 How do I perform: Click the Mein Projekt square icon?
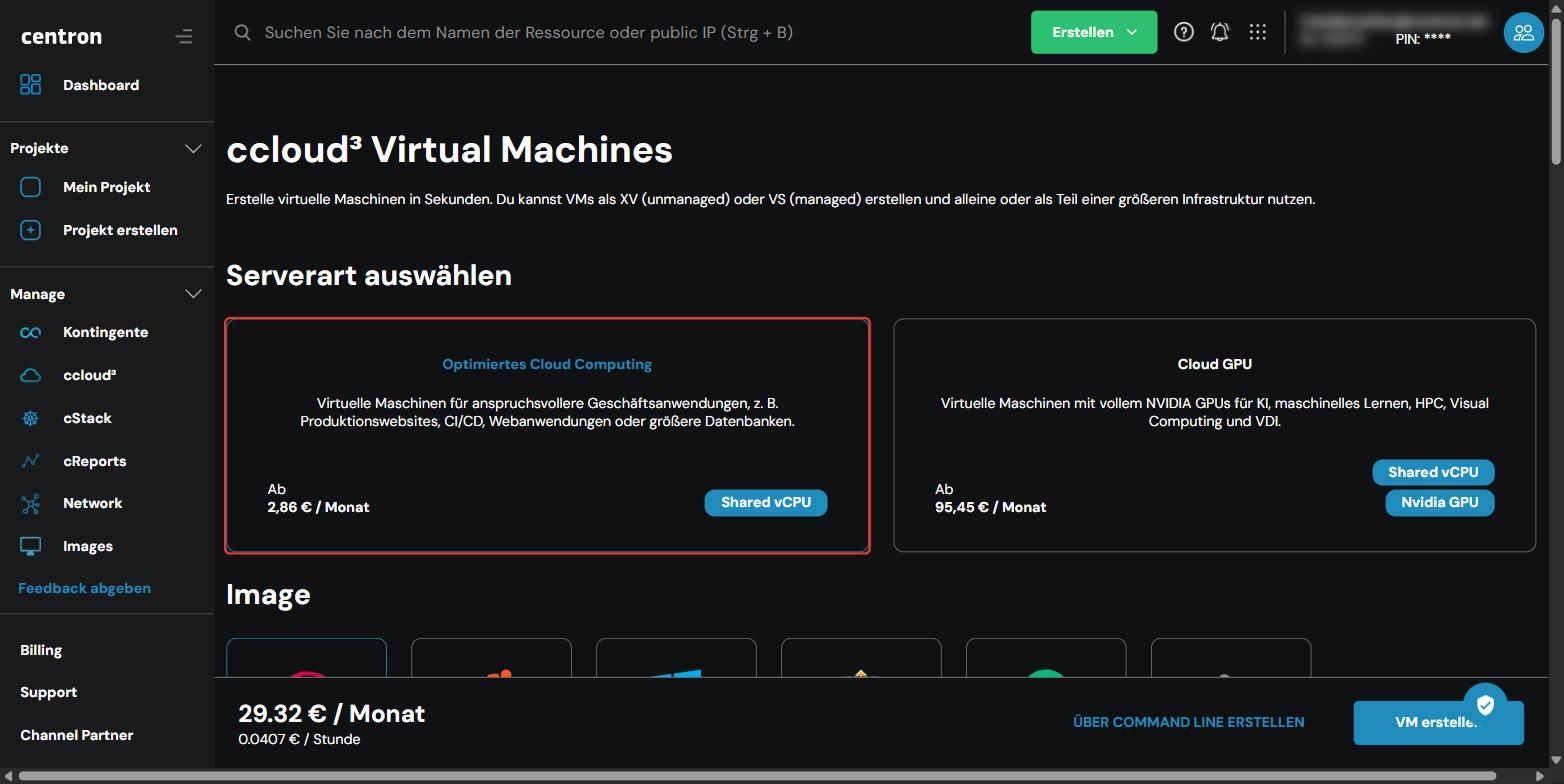pyautogui.click(x=31, y=187)
